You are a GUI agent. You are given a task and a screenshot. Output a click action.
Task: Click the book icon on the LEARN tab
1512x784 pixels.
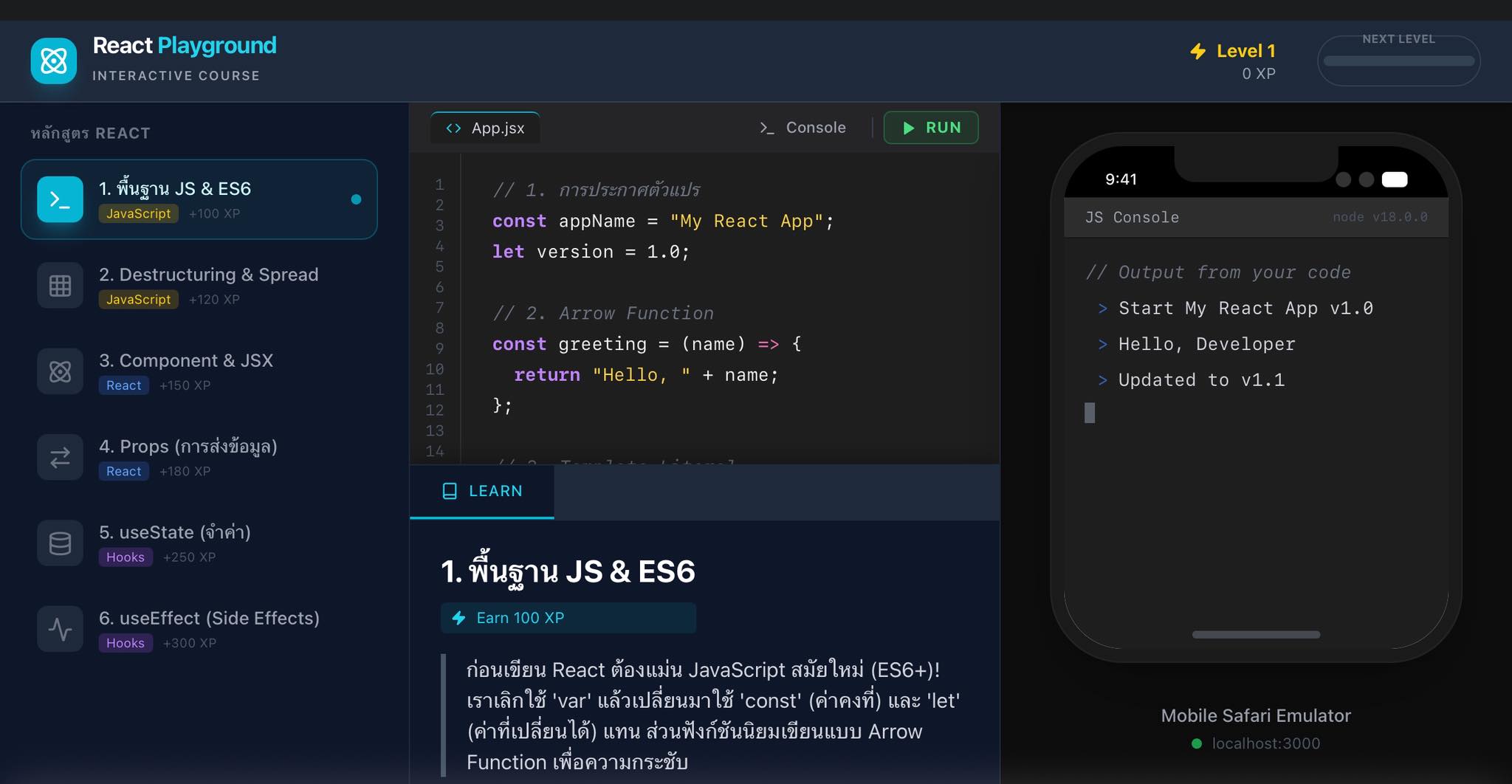click(x=449, y=491)
